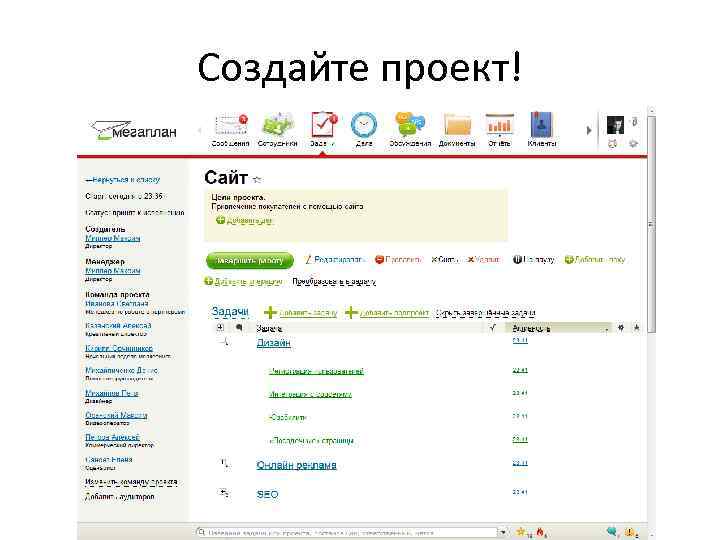
Task: Open the Дела module clock icon
Action: coord(364,124)
